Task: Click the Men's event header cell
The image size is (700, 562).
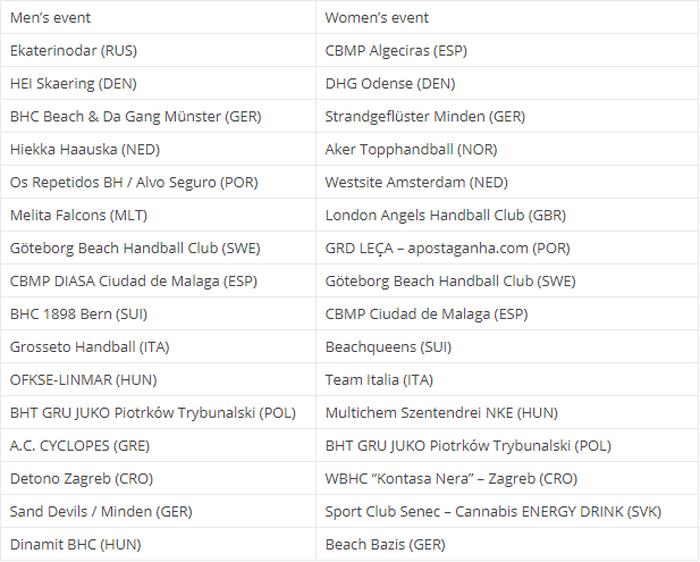Action: [x=50, y=18]
